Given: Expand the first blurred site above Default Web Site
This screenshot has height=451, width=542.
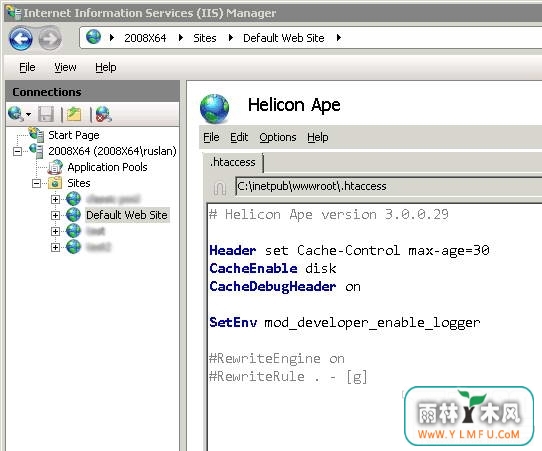Looking at the screenshot, I should [x=55, y=199].
